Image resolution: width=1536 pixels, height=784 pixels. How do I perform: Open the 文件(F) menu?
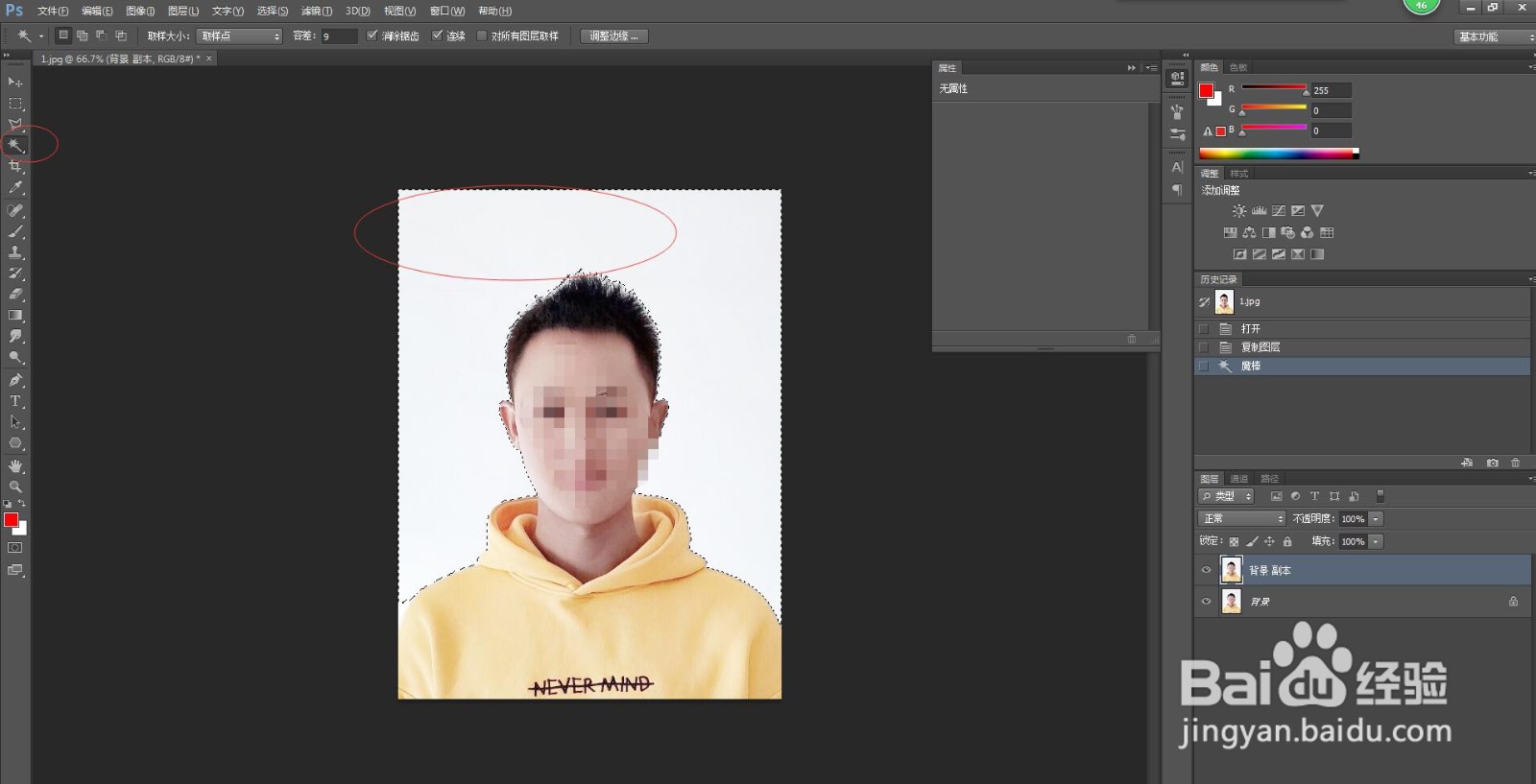53,11
